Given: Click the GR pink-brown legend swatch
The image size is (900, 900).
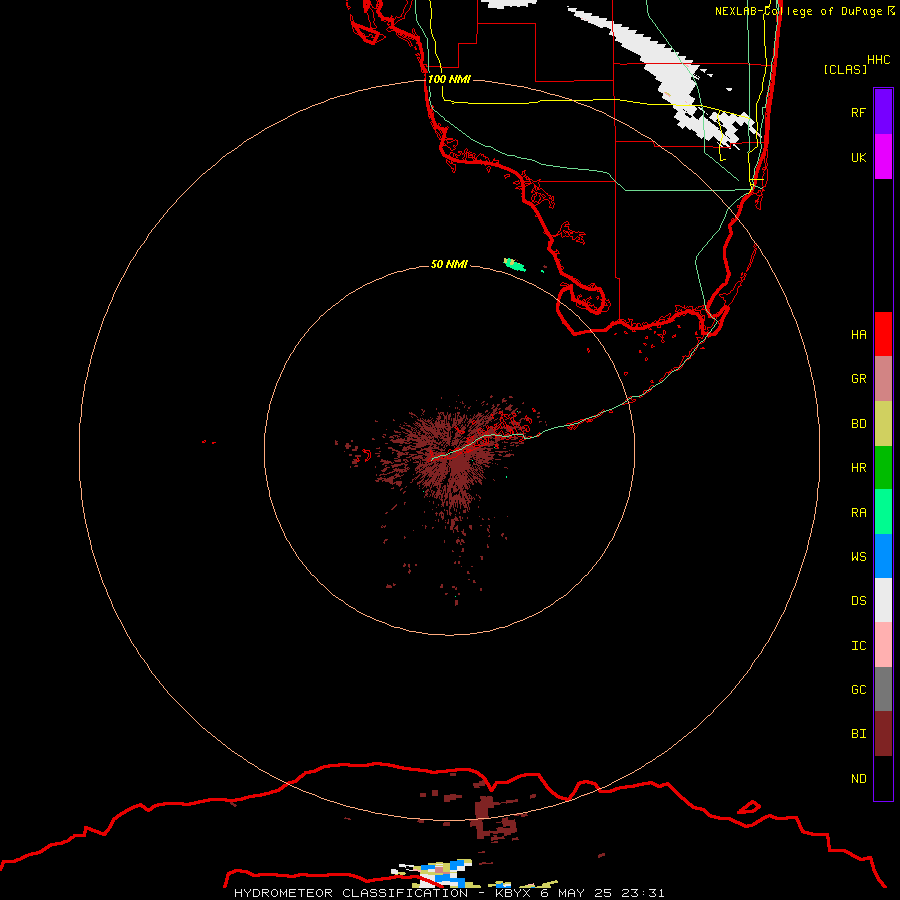Looking at the screenshot, I should (883, 378).
